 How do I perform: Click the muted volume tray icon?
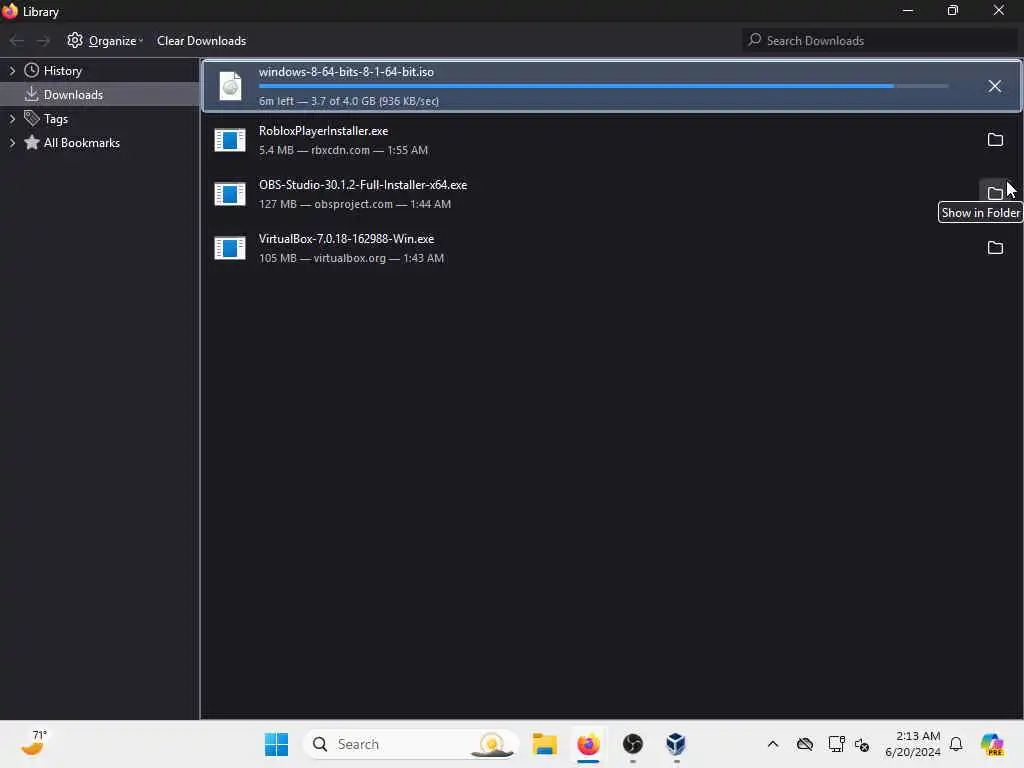coord(862,744)
